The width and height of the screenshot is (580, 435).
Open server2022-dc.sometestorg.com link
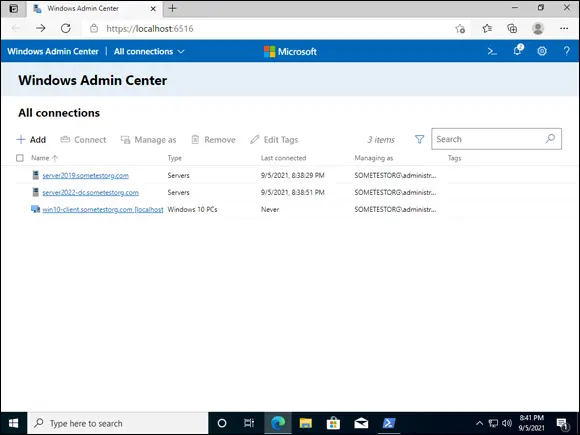pos(90,192)
